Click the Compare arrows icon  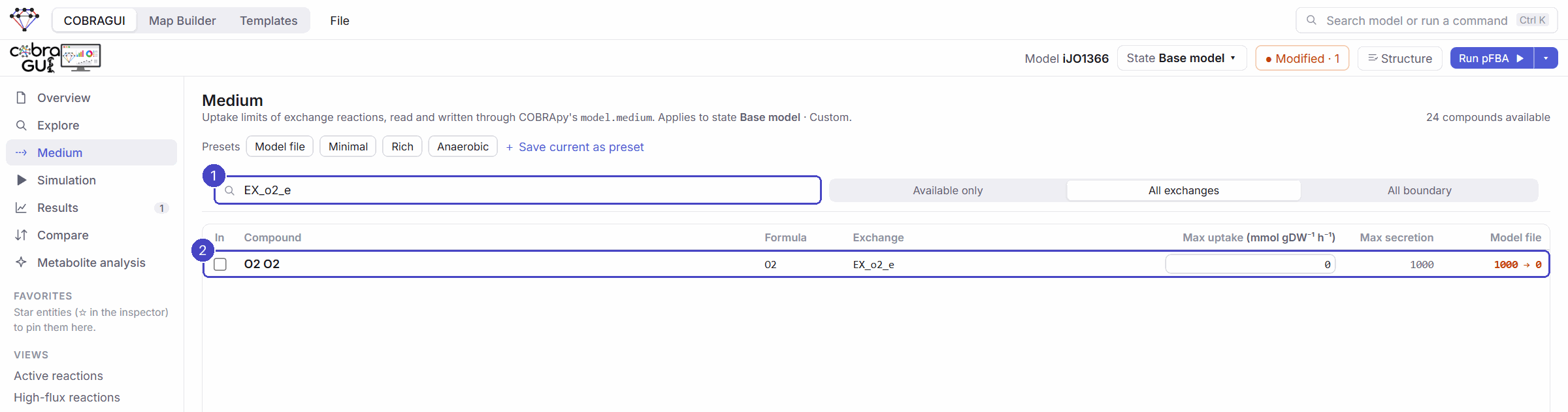21,235
